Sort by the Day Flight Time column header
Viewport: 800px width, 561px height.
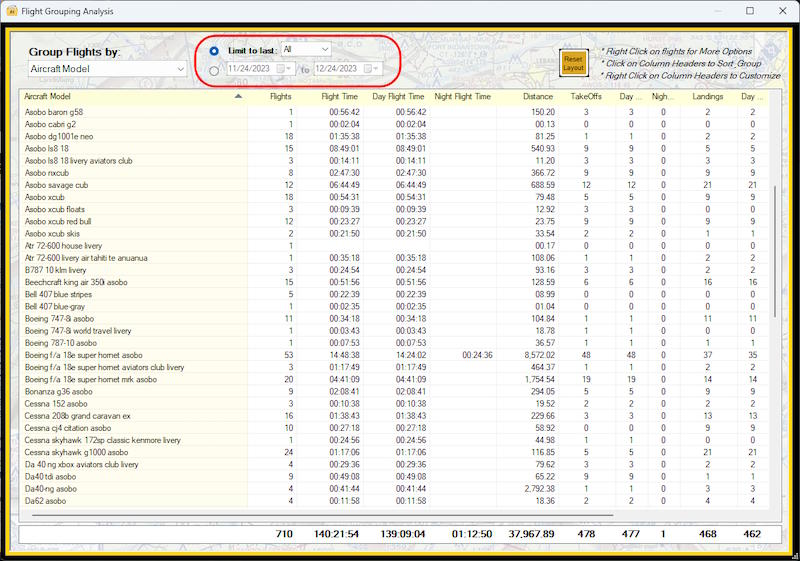[398, 96]
